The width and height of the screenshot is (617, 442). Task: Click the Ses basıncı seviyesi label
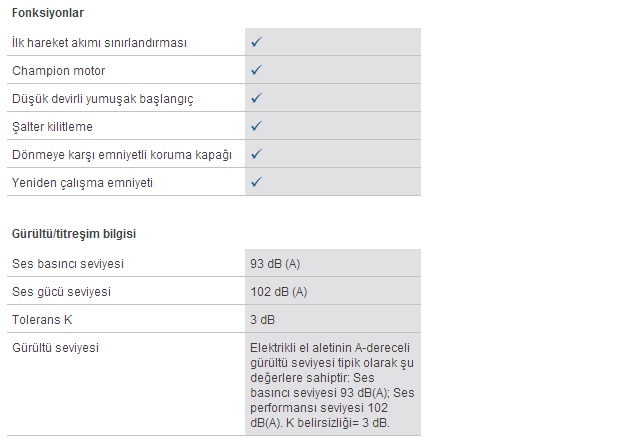[x=68, y=264]
